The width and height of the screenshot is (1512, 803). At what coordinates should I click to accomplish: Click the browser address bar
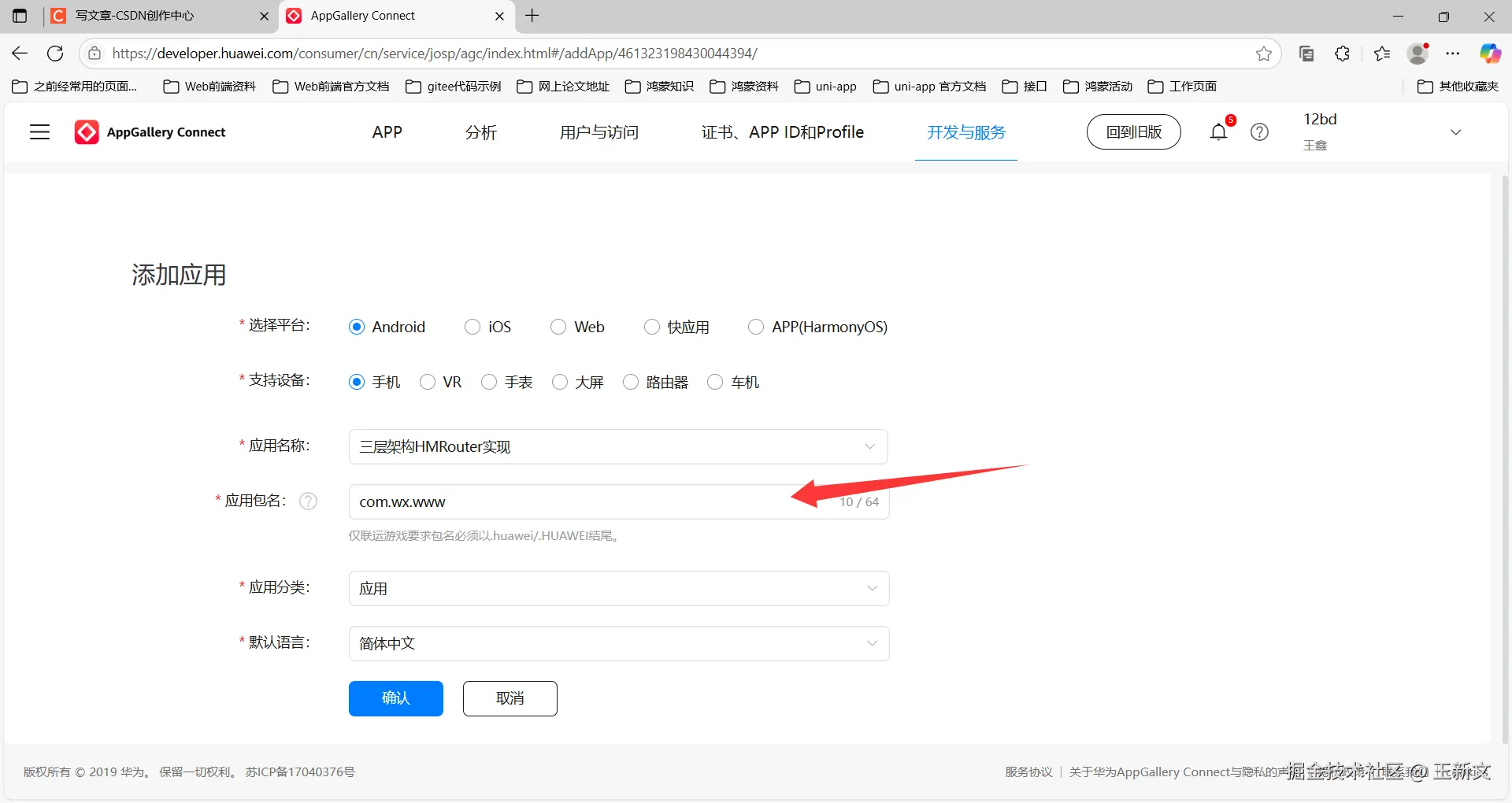pyautogui.click(x=681, y=54)
